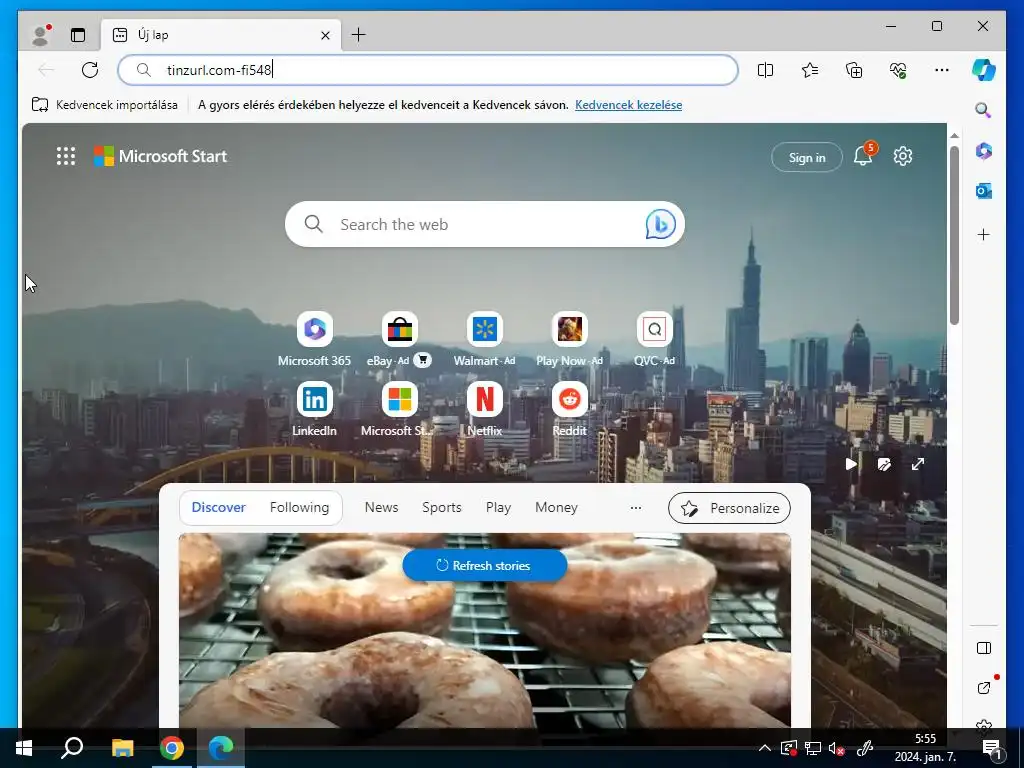1024x768 pixels.
Task: Click the Search the web field
Action: tap(485, 224)
